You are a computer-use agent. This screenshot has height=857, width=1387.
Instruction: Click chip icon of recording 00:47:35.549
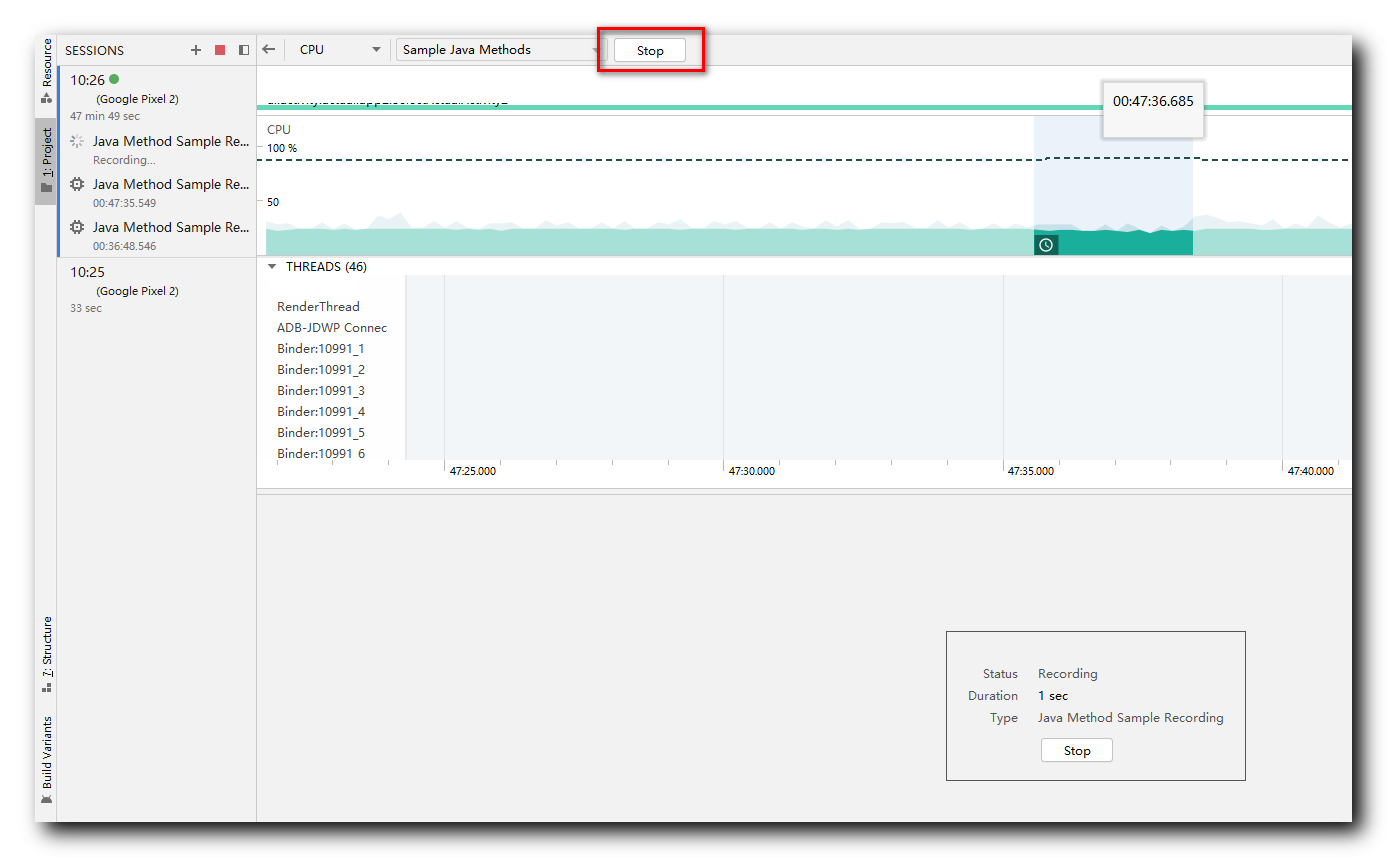77,185
